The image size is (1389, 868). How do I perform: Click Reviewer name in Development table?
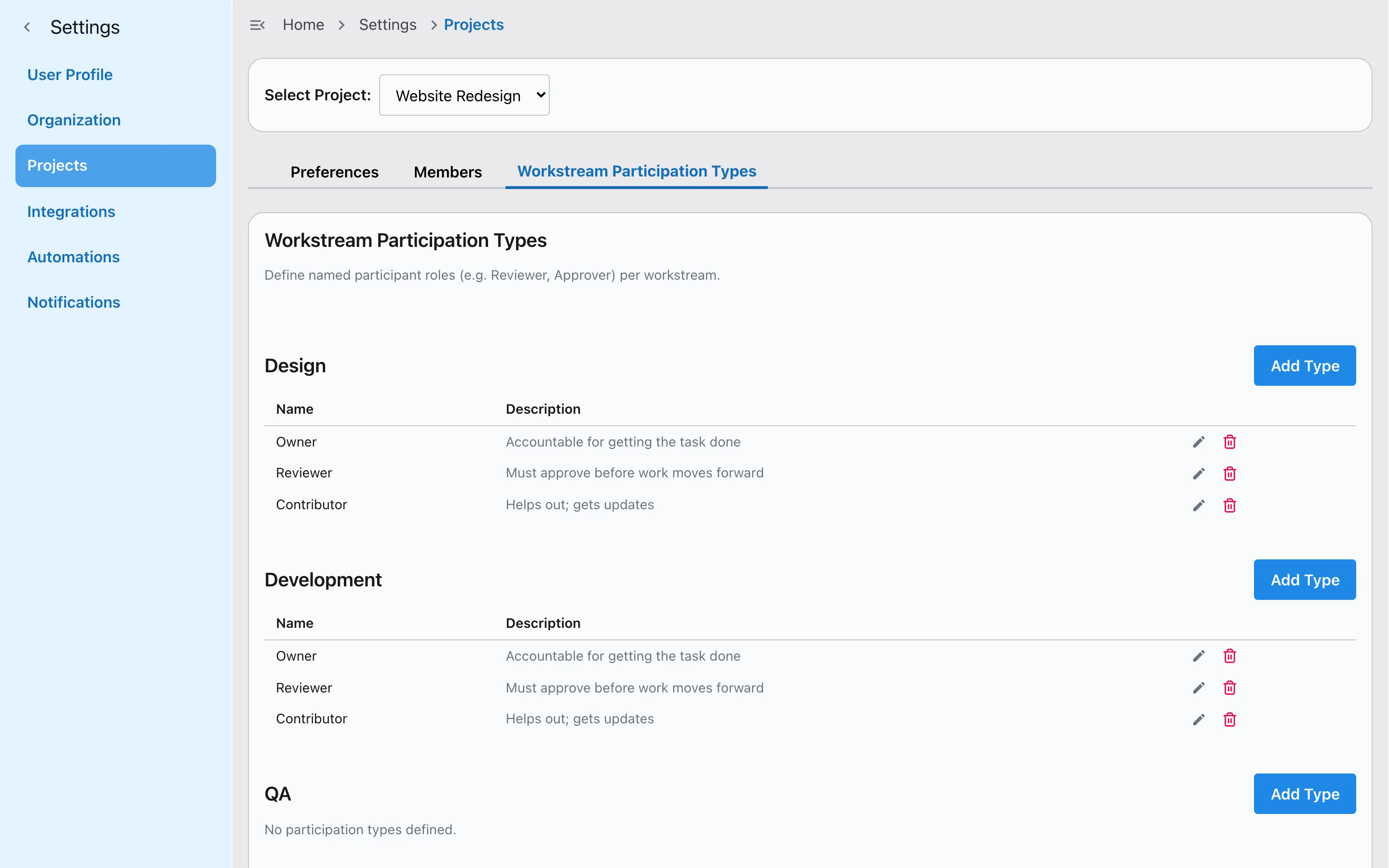(x=304, y=688)
